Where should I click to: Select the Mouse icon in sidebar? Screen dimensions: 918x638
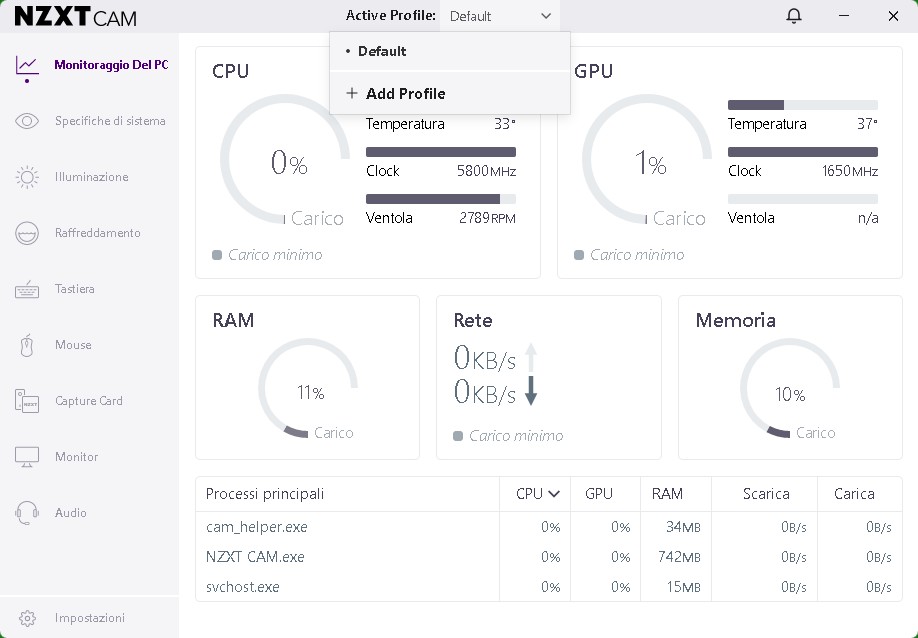click(x=27, y=345)
